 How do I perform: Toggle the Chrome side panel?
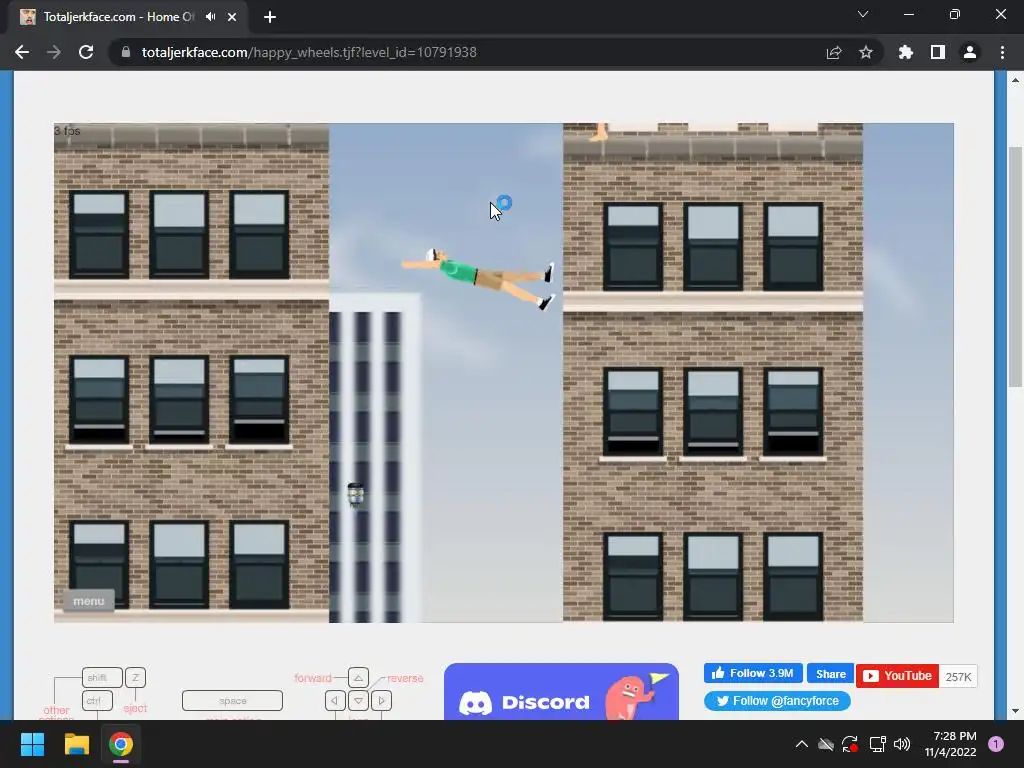[x=938, y=52]
